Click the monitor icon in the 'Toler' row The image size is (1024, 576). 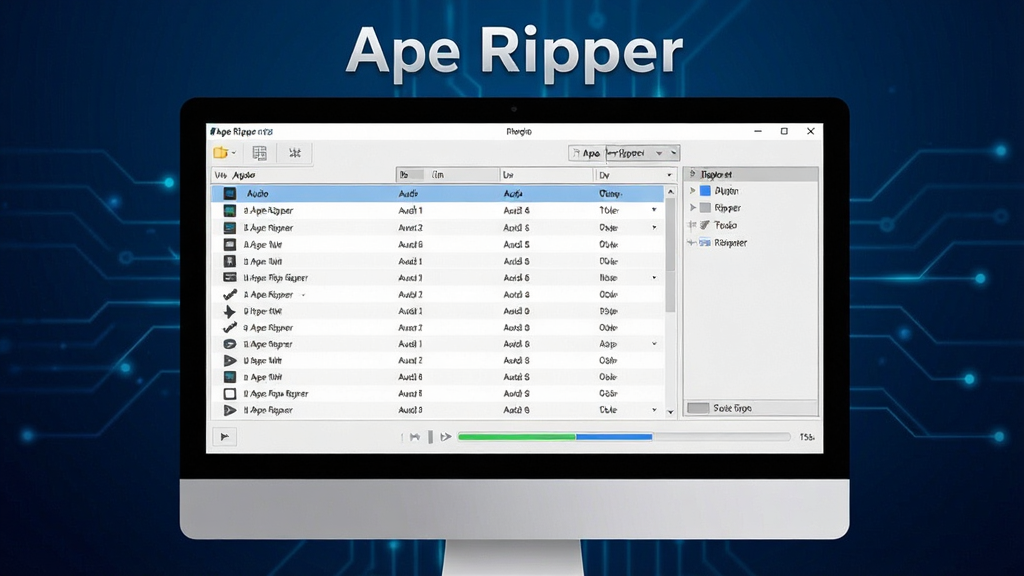pyautogui.click(x=229, y=210)
